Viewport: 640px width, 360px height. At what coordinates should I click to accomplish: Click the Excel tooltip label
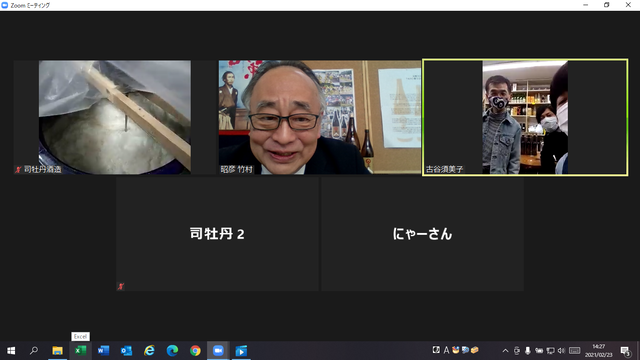tap(80, 336)
